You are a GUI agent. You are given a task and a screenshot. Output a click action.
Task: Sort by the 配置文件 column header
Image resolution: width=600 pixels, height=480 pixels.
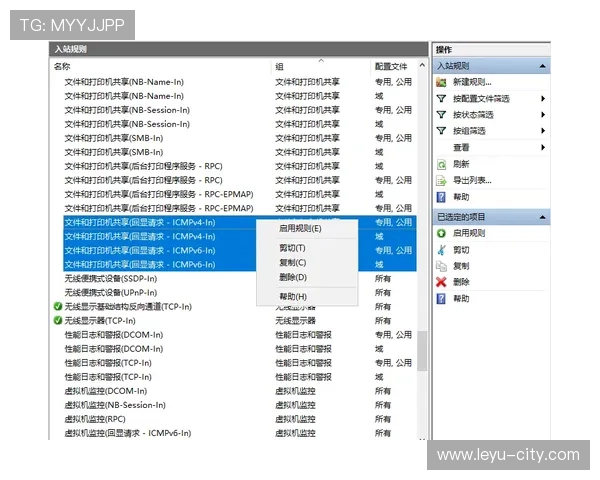click(391, 66)
